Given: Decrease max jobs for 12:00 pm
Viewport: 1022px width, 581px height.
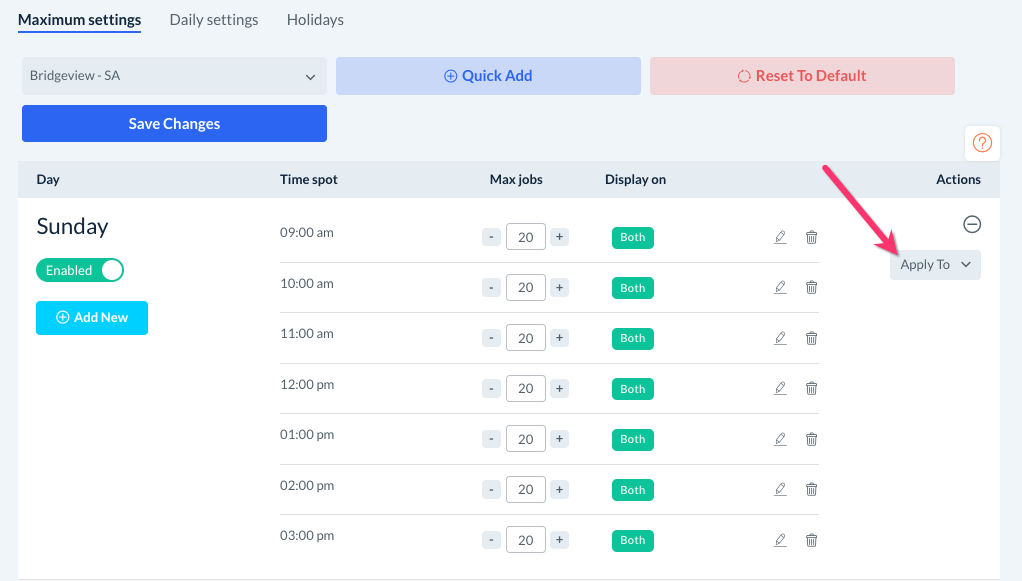Looking at the screenshot, I should (491, 389).
